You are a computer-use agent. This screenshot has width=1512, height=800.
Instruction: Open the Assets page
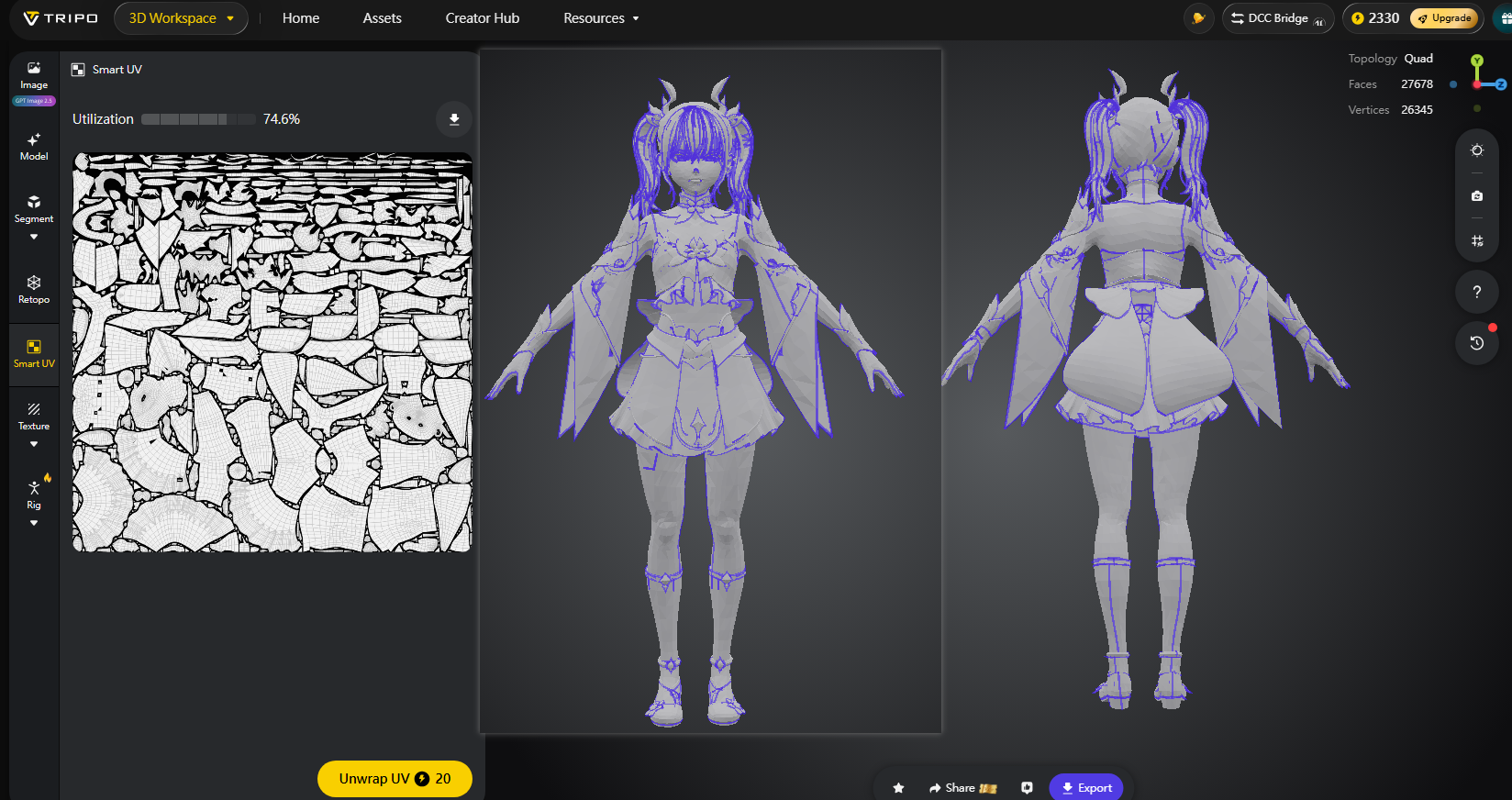(x=383, y=18)
